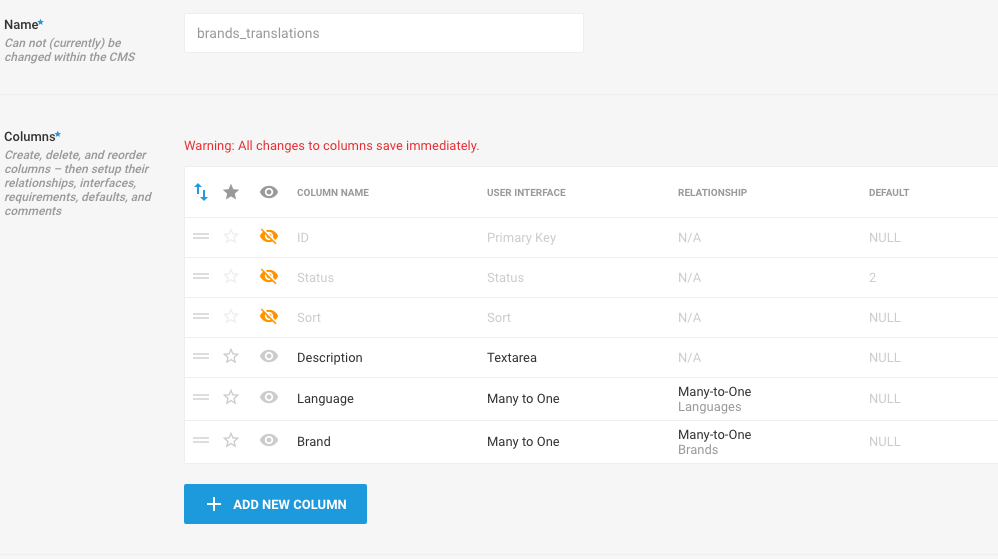Click the Add New Column button

coord(275,504)
